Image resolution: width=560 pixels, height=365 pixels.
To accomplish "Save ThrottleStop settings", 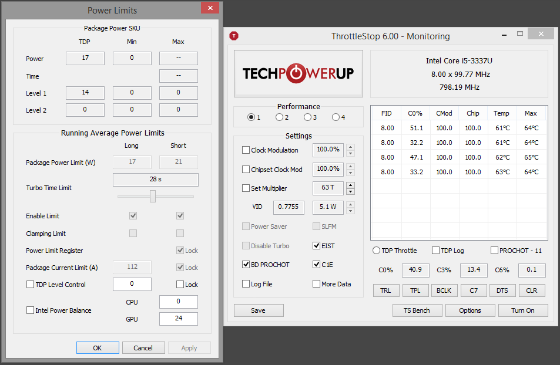I will coord(259,310).
